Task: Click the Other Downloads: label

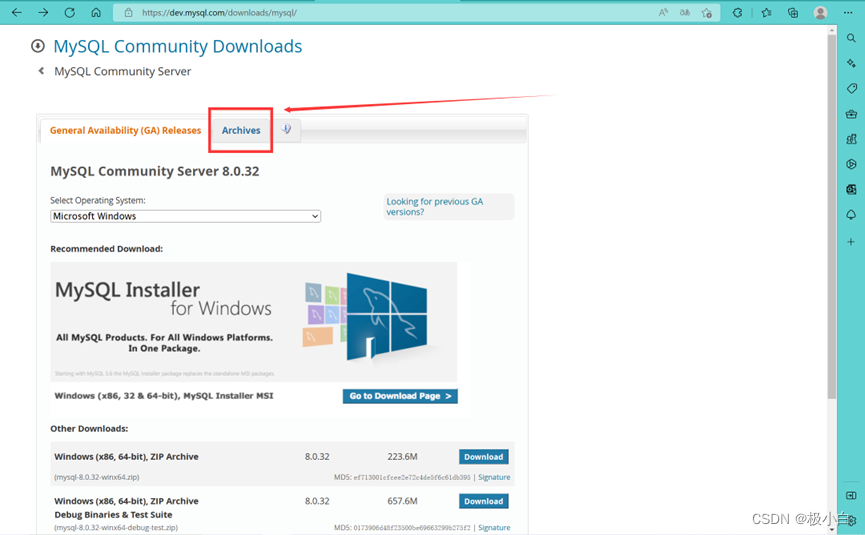Action: [x=89, y=429]
